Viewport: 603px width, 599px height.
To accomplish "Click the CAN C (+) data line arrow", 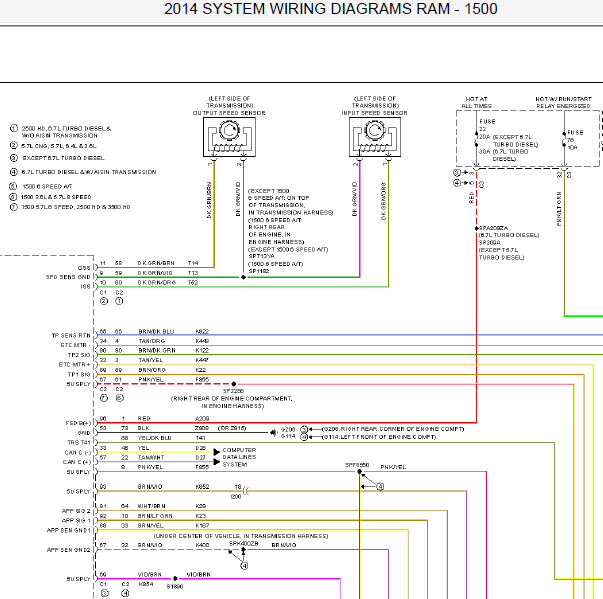I will pyautogui.click(x=217, y=461).
